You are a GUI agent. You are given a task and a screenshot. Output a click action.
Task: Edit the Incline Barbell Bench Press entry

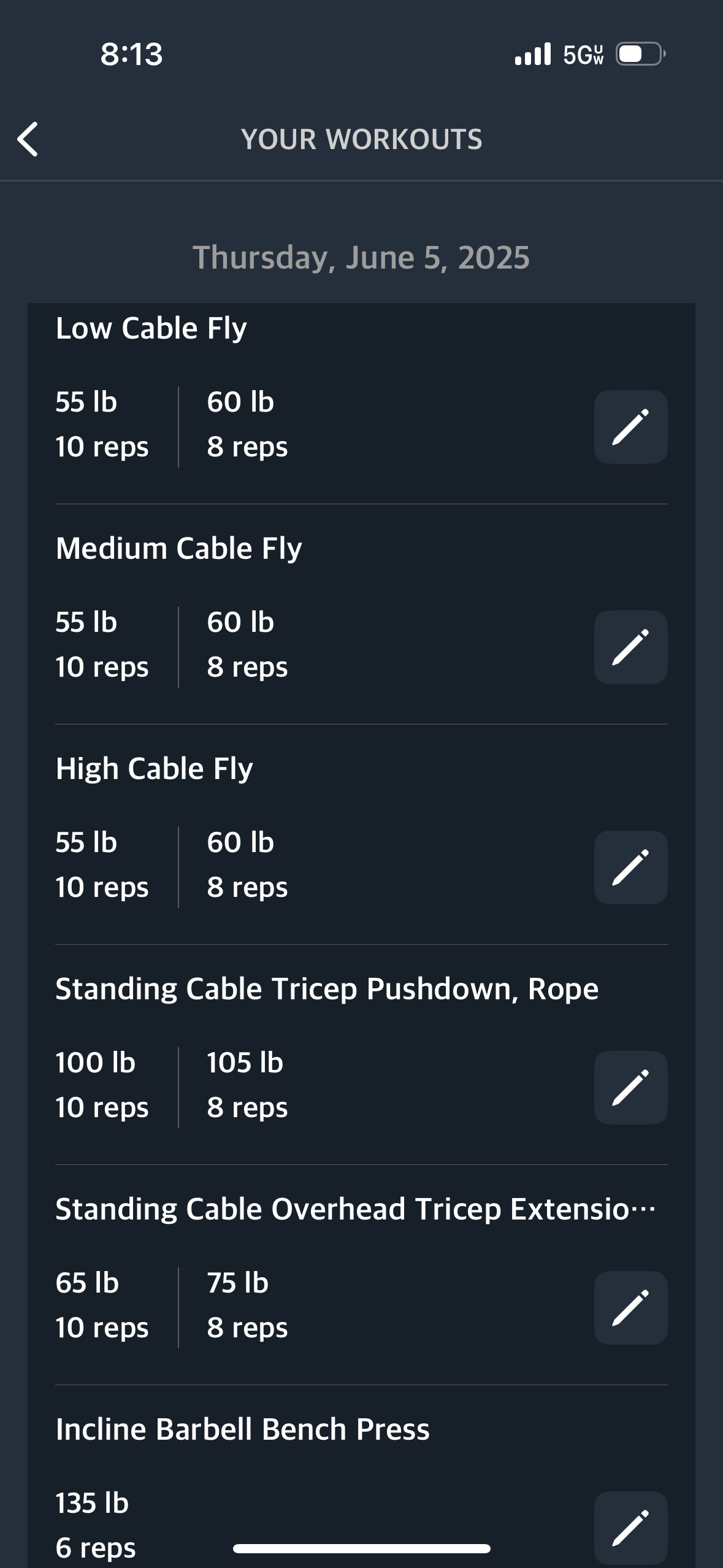pyautogui.click(x=630, y=1528)
